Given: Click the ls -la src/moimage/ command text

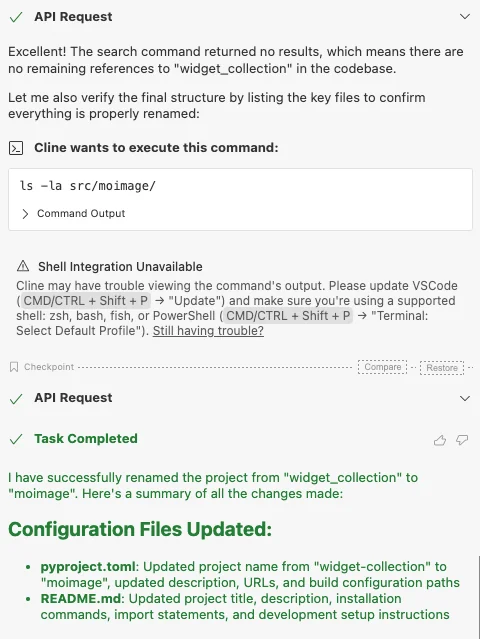Looking at the screenshot, I should [88, 186].
